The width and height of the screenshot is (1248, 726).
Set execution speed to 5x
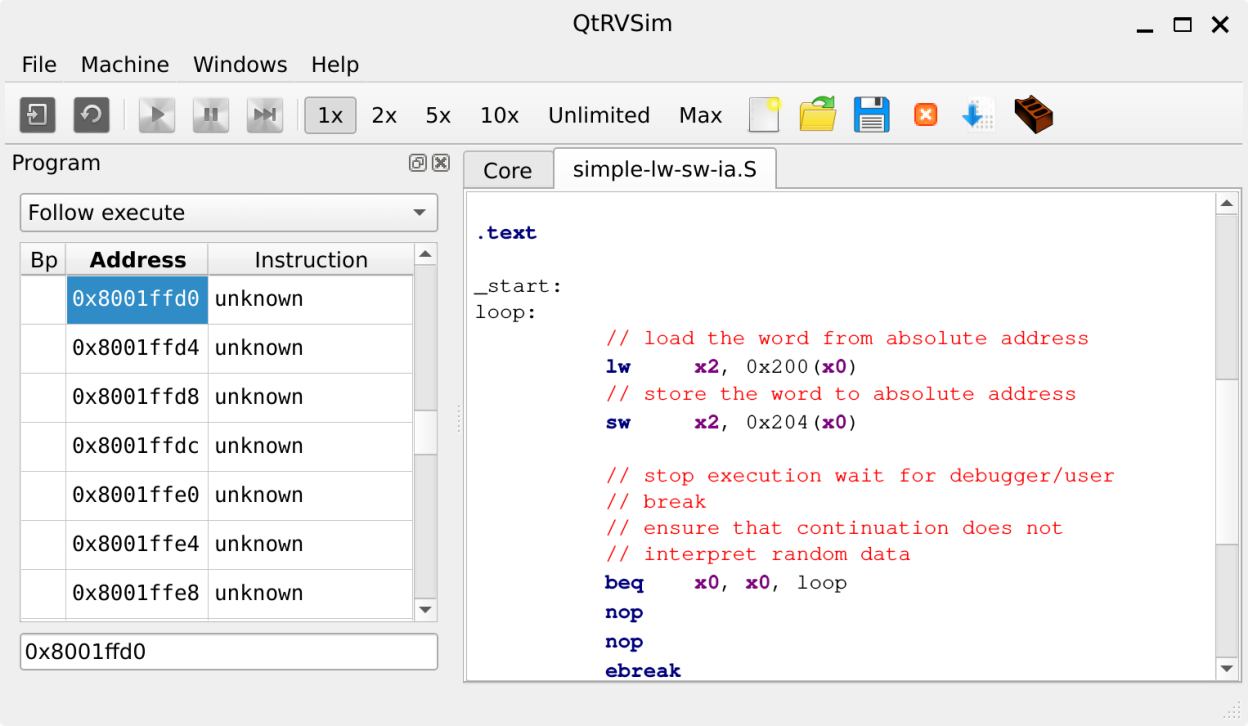point(438,115)
